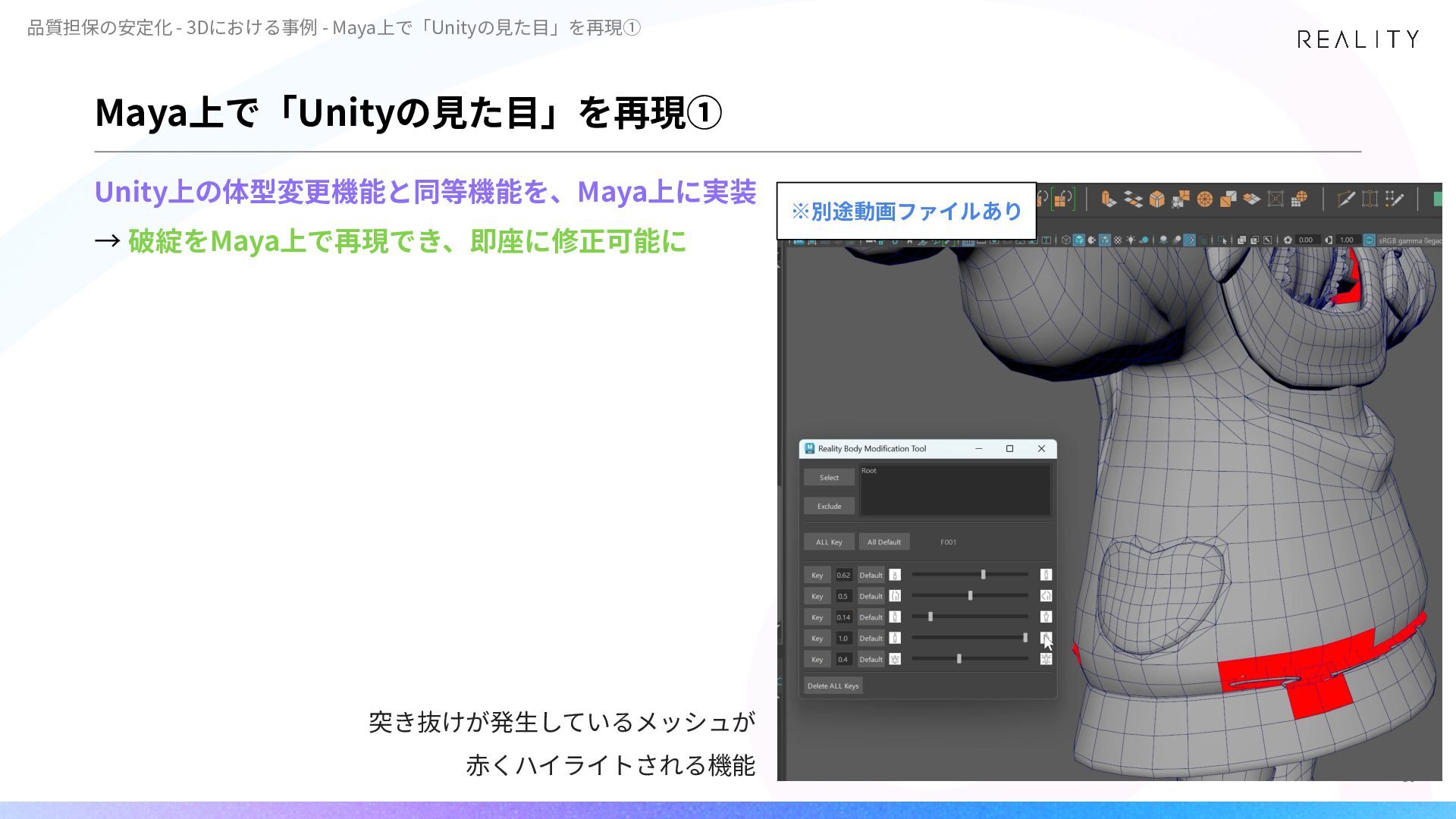Toggle Smooth Shade All in the viewport toolbar
This screenshot has width=1456, height=819.
[1078, 240]
